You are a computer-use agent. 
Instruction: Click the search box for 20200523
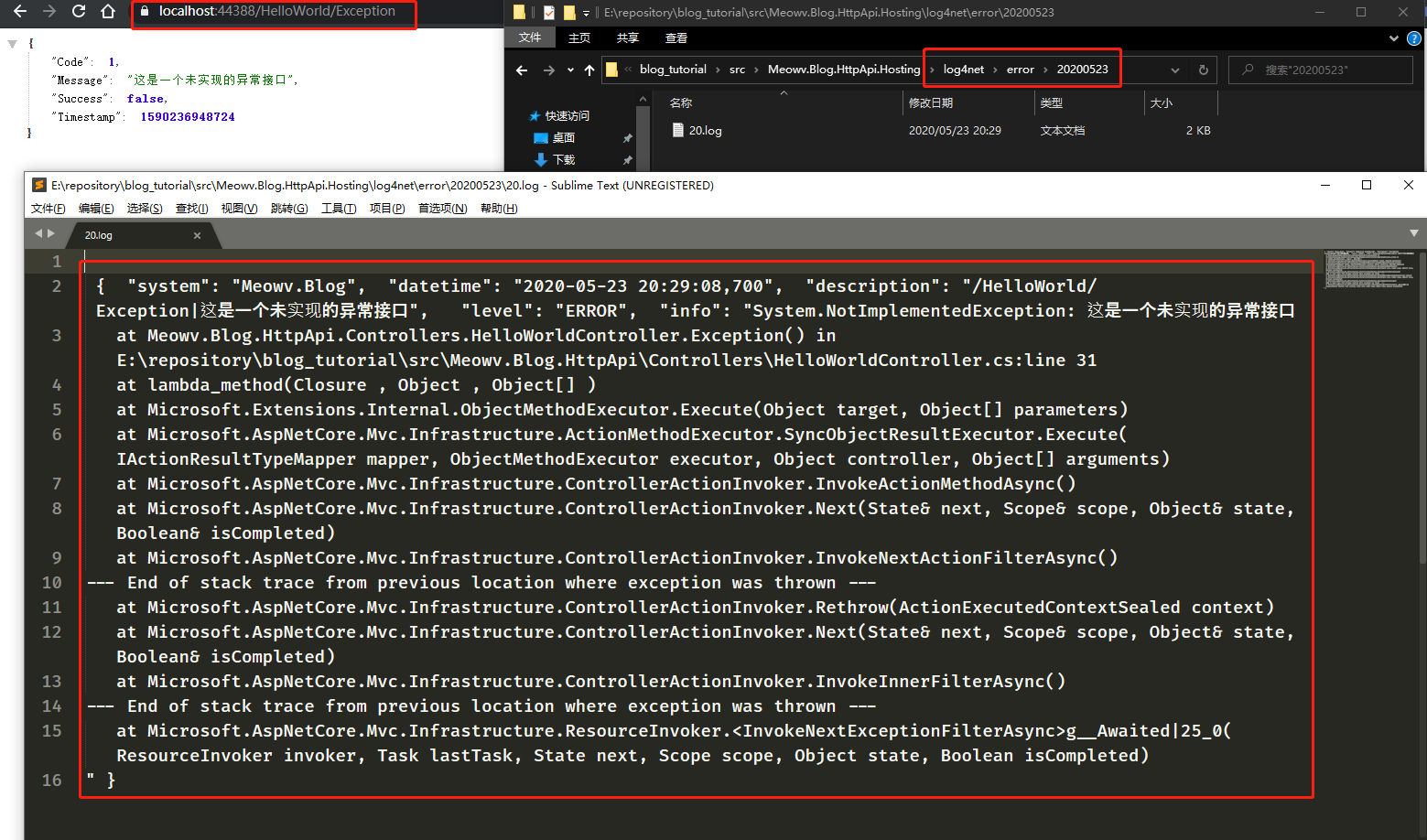coord(1321,70)
